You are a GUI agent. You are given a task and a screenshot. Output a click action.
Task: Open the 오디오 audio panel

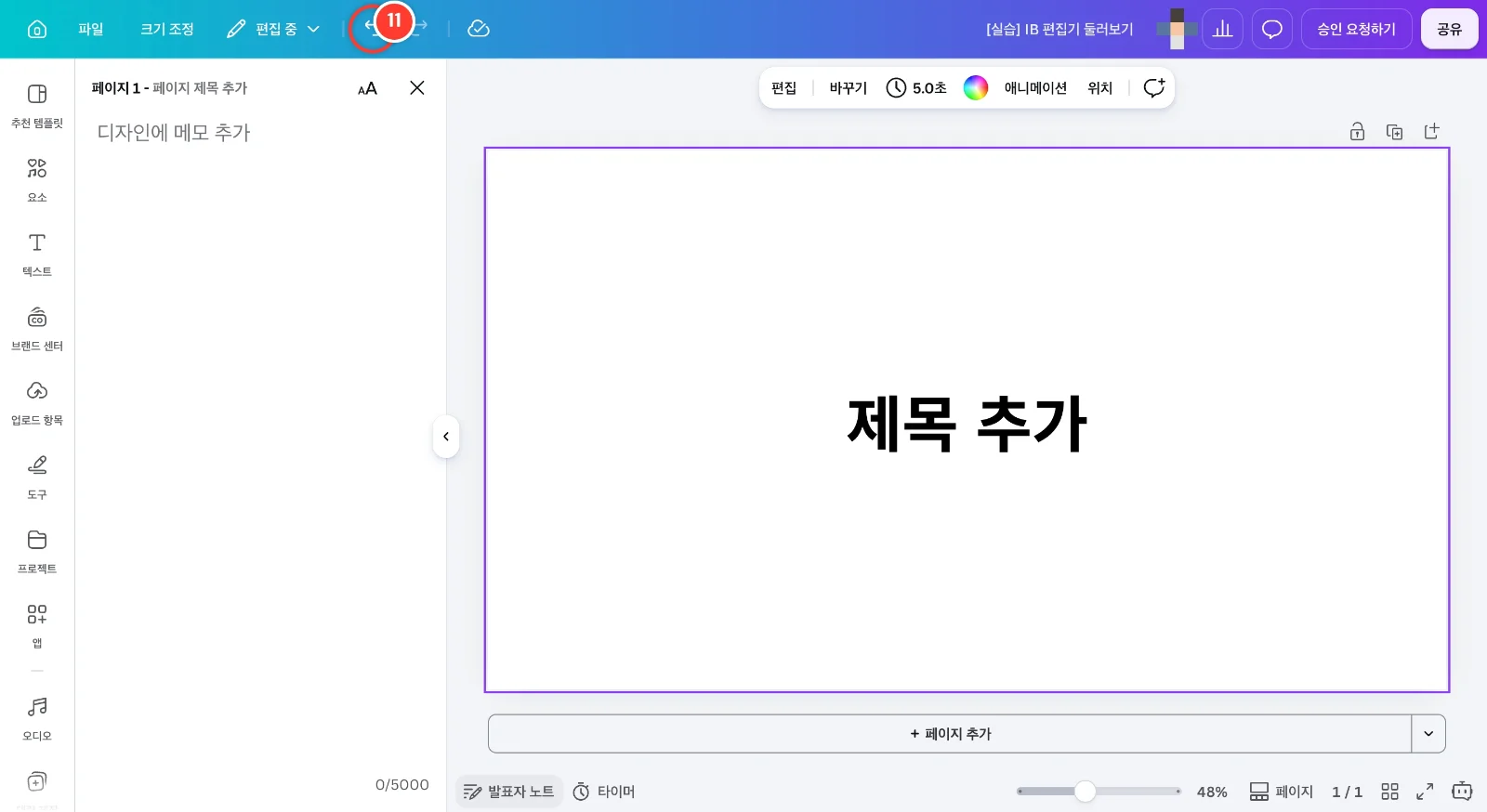click(x=37, y=718)
